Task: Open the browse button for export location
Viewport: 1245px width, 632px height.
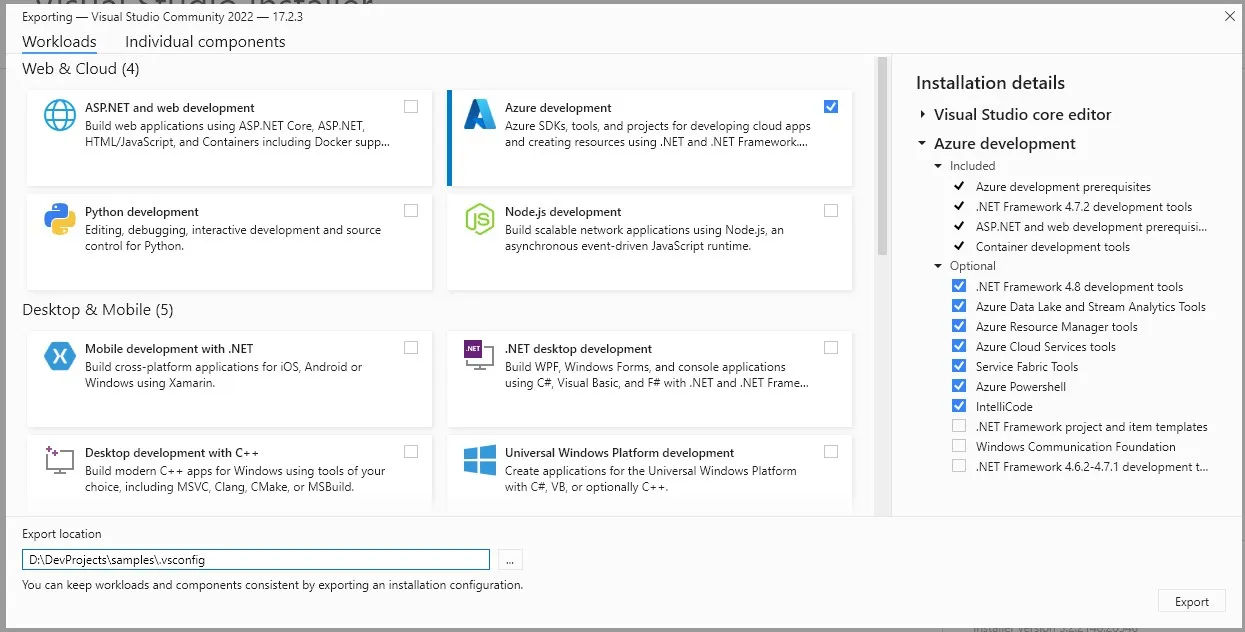Action: 510,560
